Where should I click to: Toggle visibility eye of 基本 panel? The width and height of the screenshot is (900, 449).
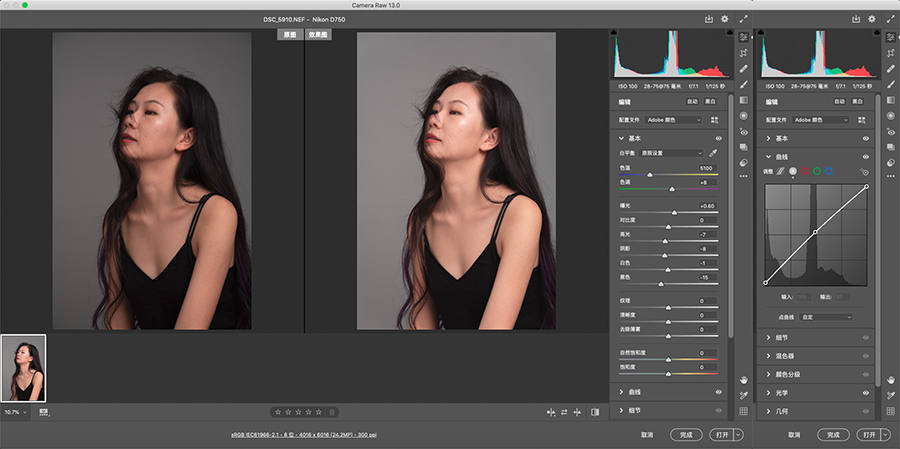click(x=718, y=138)
